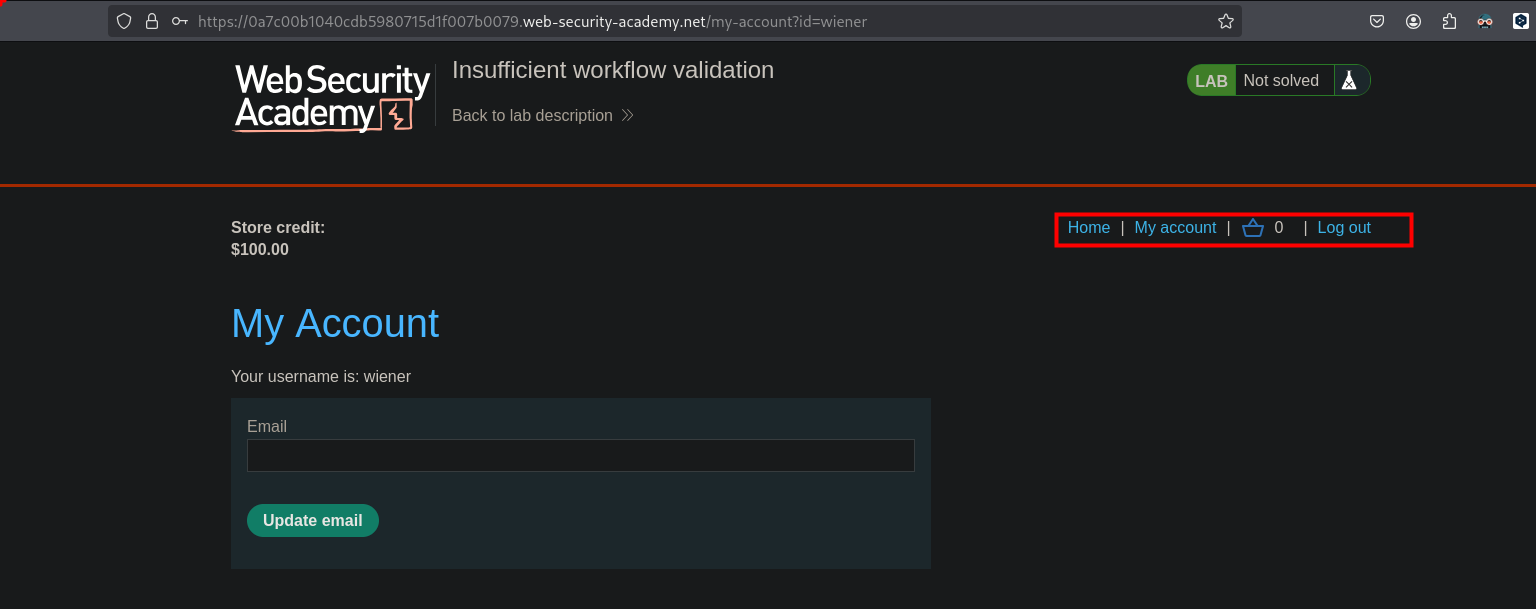Click the double chevron beside lab description
Viewport: 1536px width, 609px height.
[x=628, y=116]
